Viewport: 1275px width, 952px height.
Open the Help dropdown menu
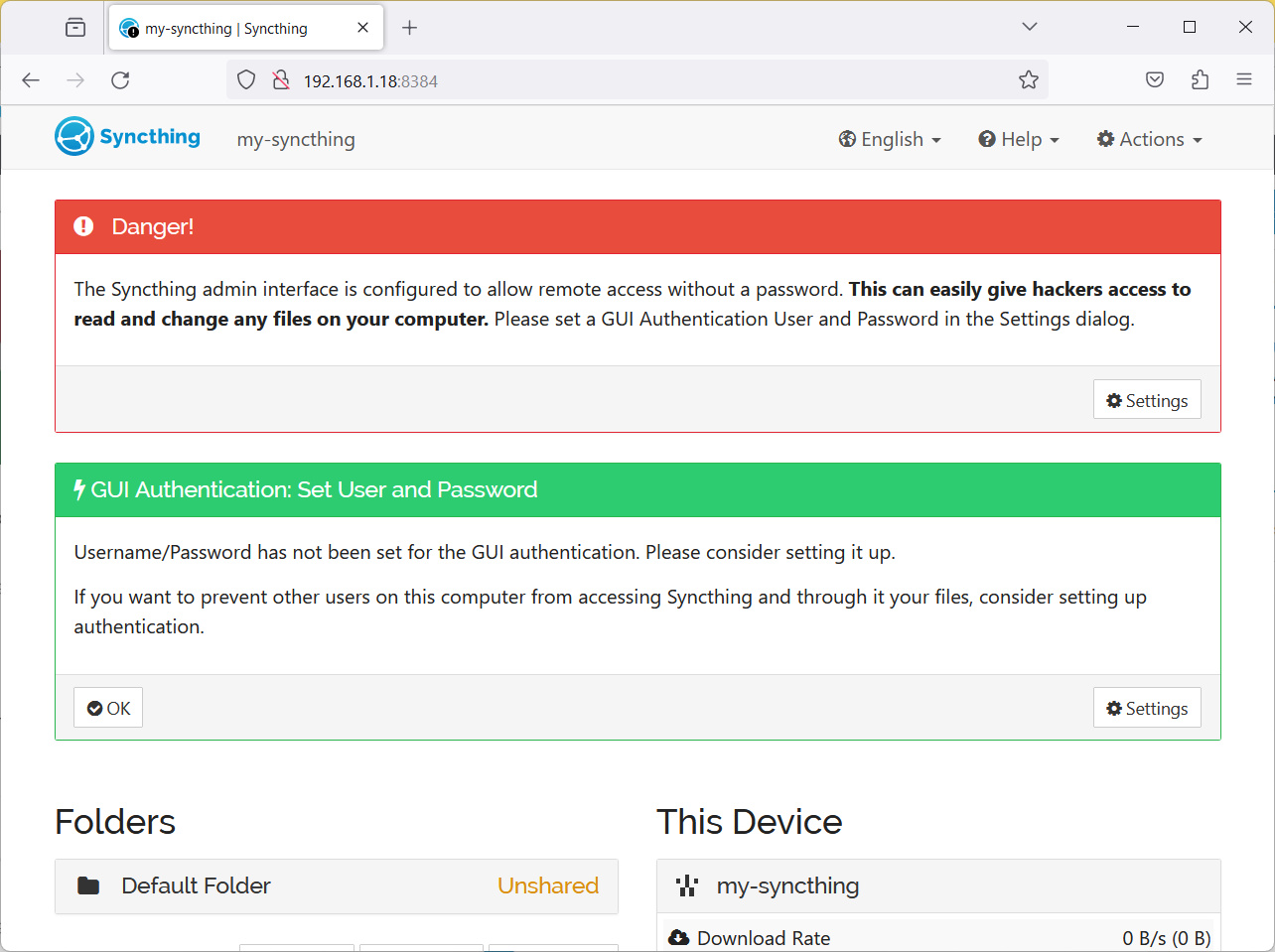click(1019, 139)
